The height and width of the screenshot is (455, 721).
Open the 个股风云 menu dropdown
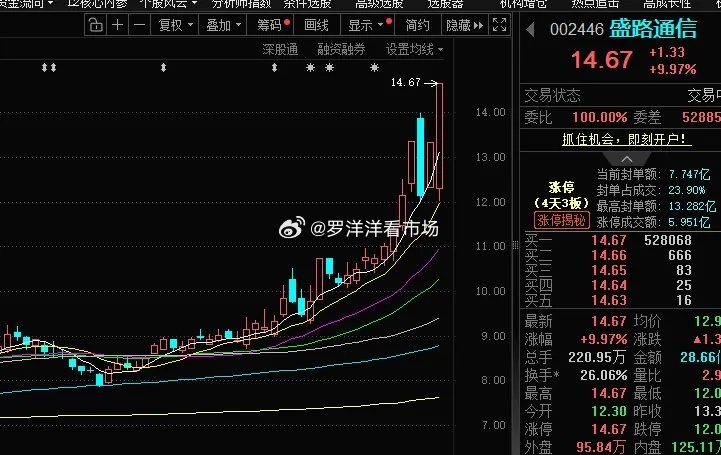(x=169, y=4)
